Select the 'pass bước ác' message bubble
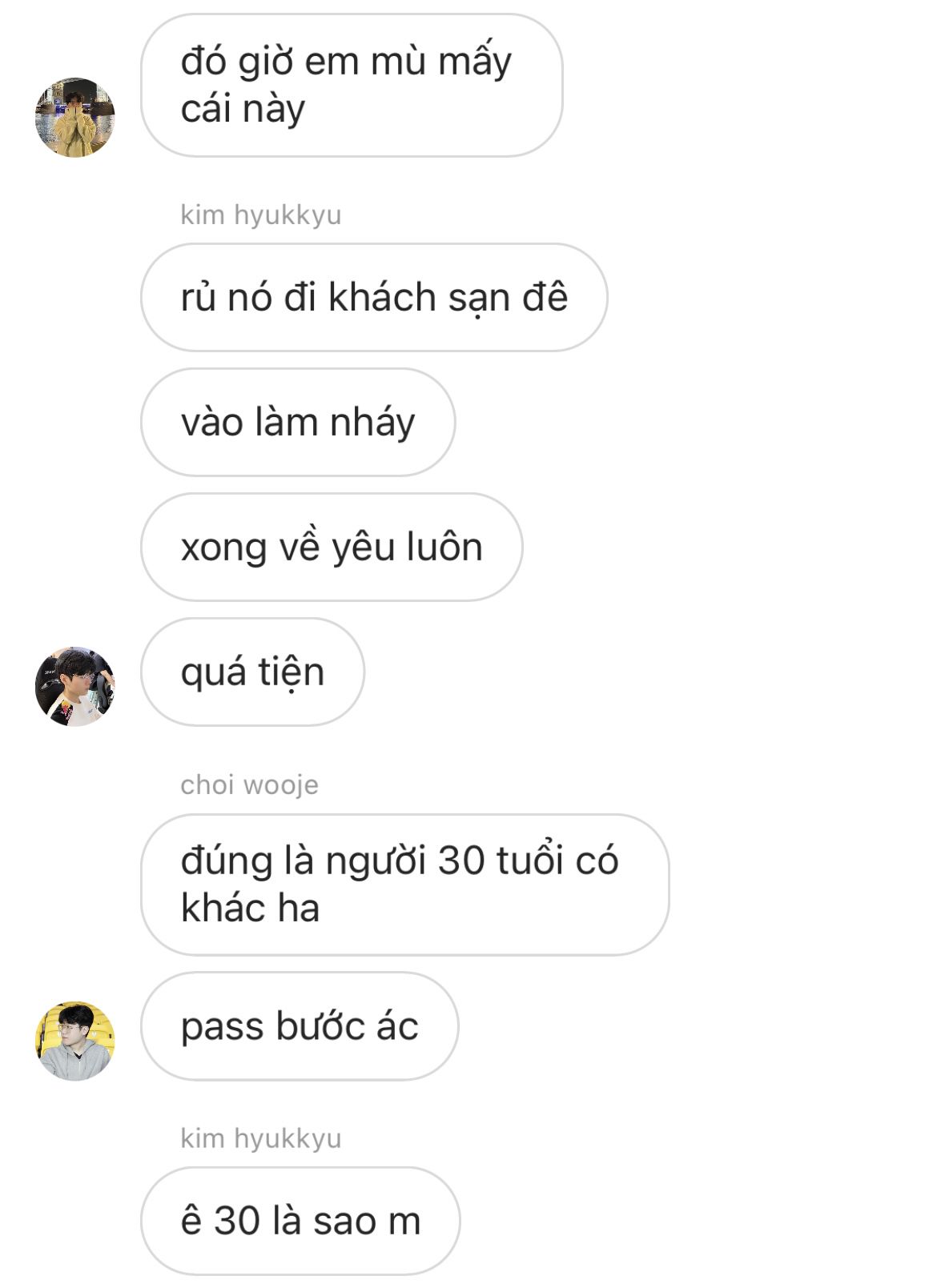937x1288 pixels. pyautogui.click(x=300, y=1026)
